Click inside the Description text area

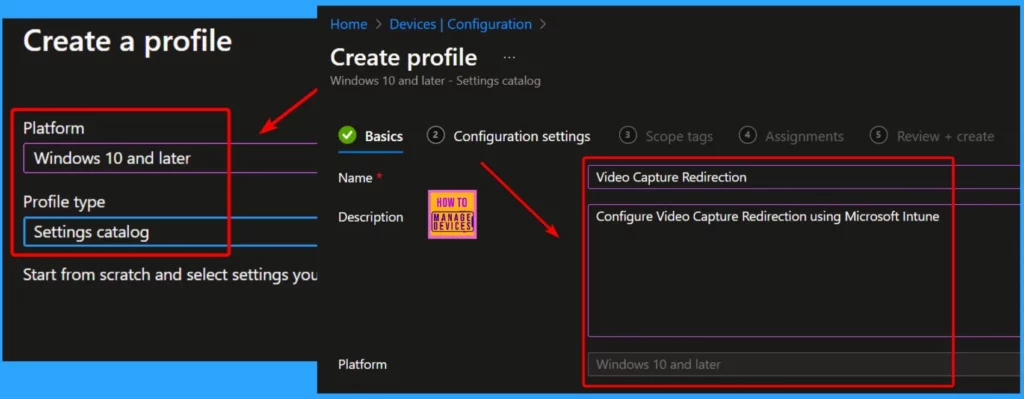(805, 270)
